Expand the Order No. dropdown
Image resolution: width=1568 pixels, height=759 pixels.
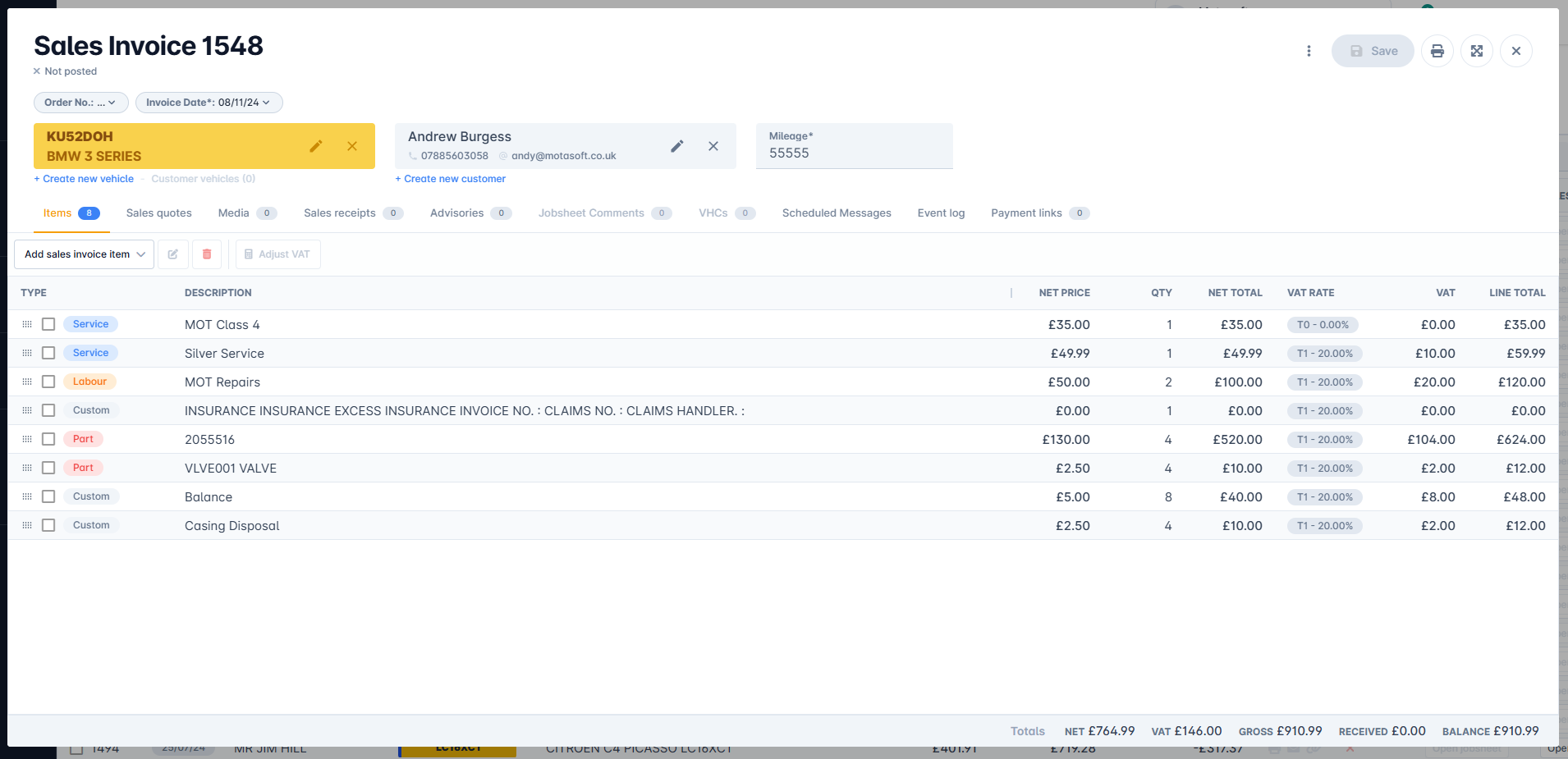[x=80, y=103]
